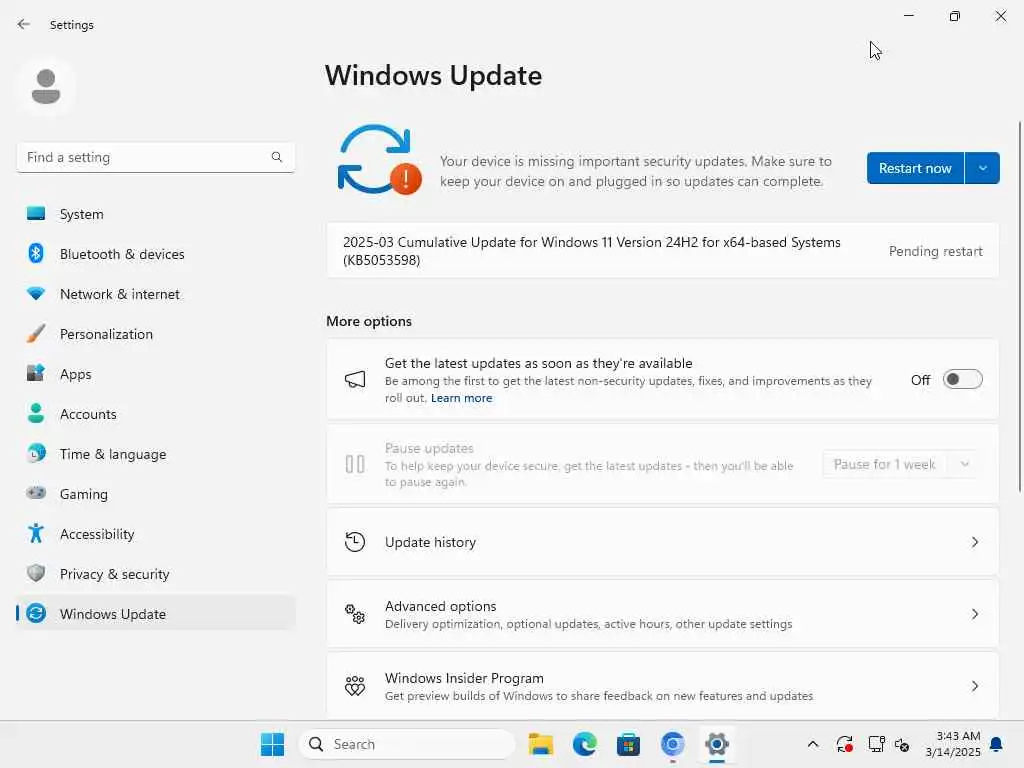Click the Windows Update tray icon with red dot
1024x768 pixels.
pos(844,744)
